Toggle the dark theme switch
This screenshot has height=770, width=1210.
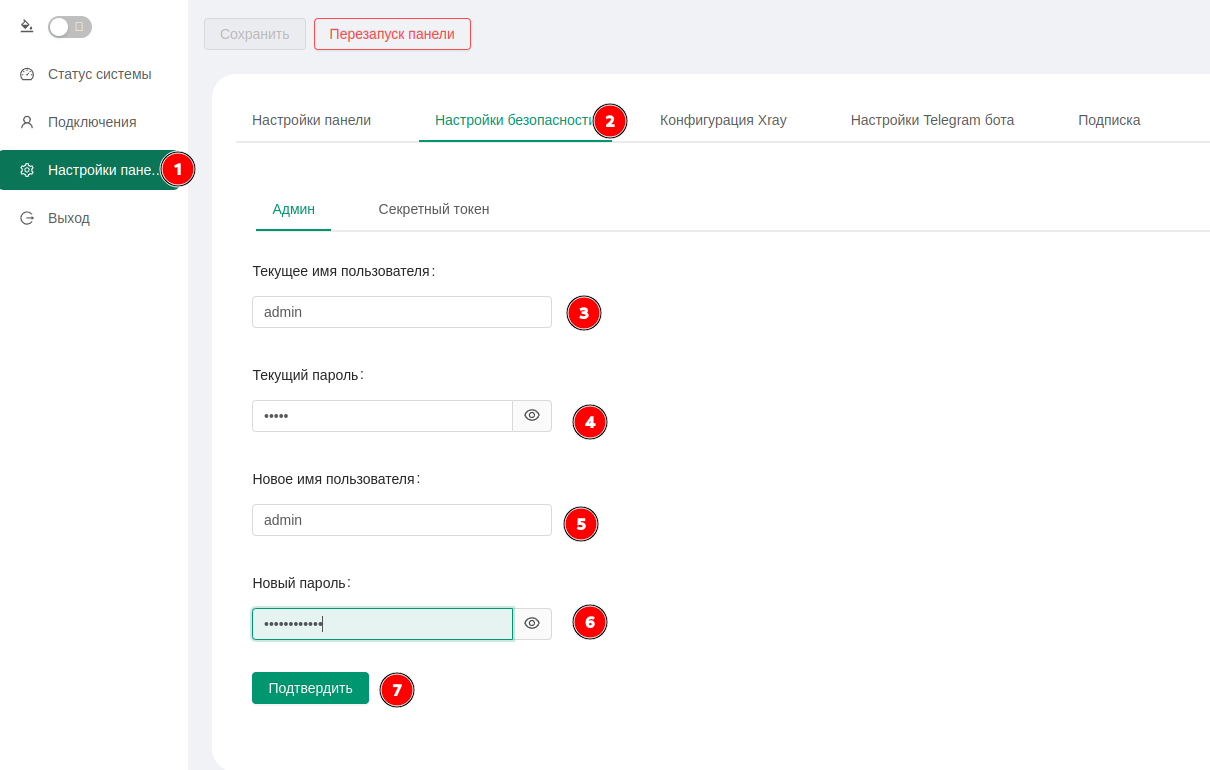(x=70, y=27)
